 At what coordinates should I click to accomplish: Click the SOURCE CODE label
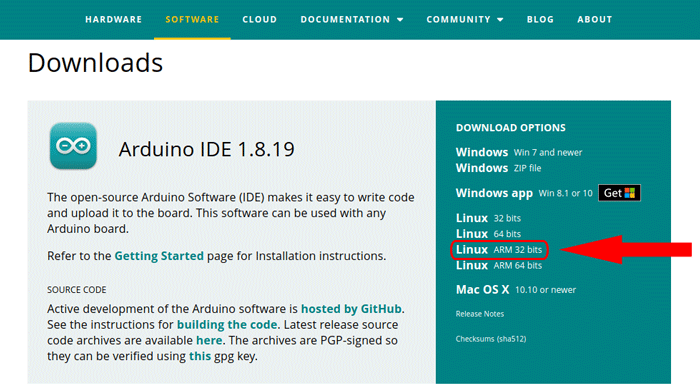(x=76, y=290)
